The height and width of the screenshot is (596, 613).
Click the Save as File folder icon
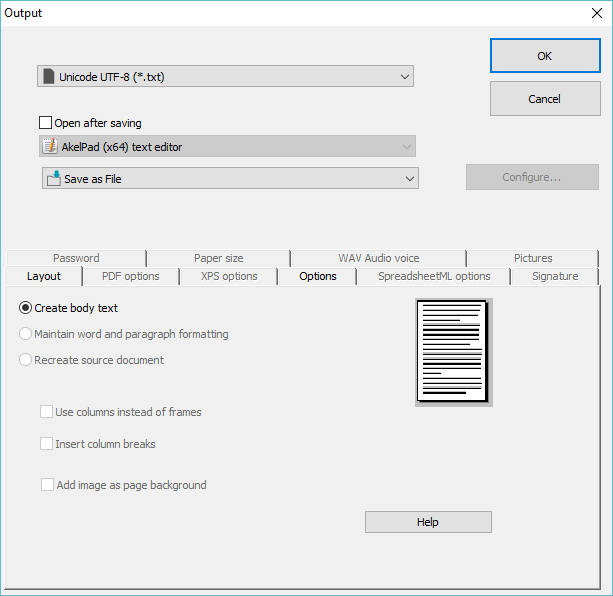54,179
